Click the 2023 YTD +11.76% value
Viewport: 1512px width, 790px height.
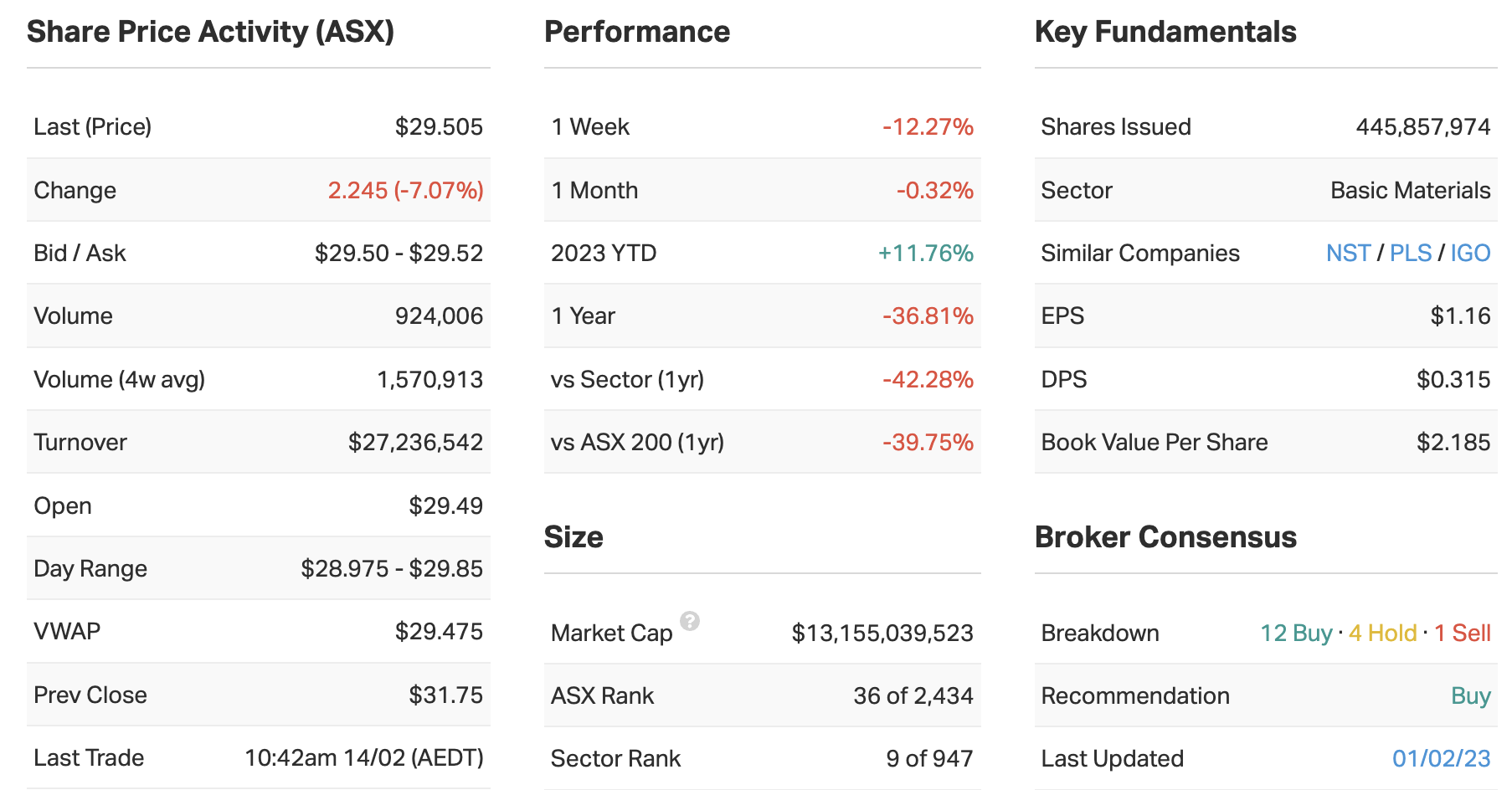[925, 253]
